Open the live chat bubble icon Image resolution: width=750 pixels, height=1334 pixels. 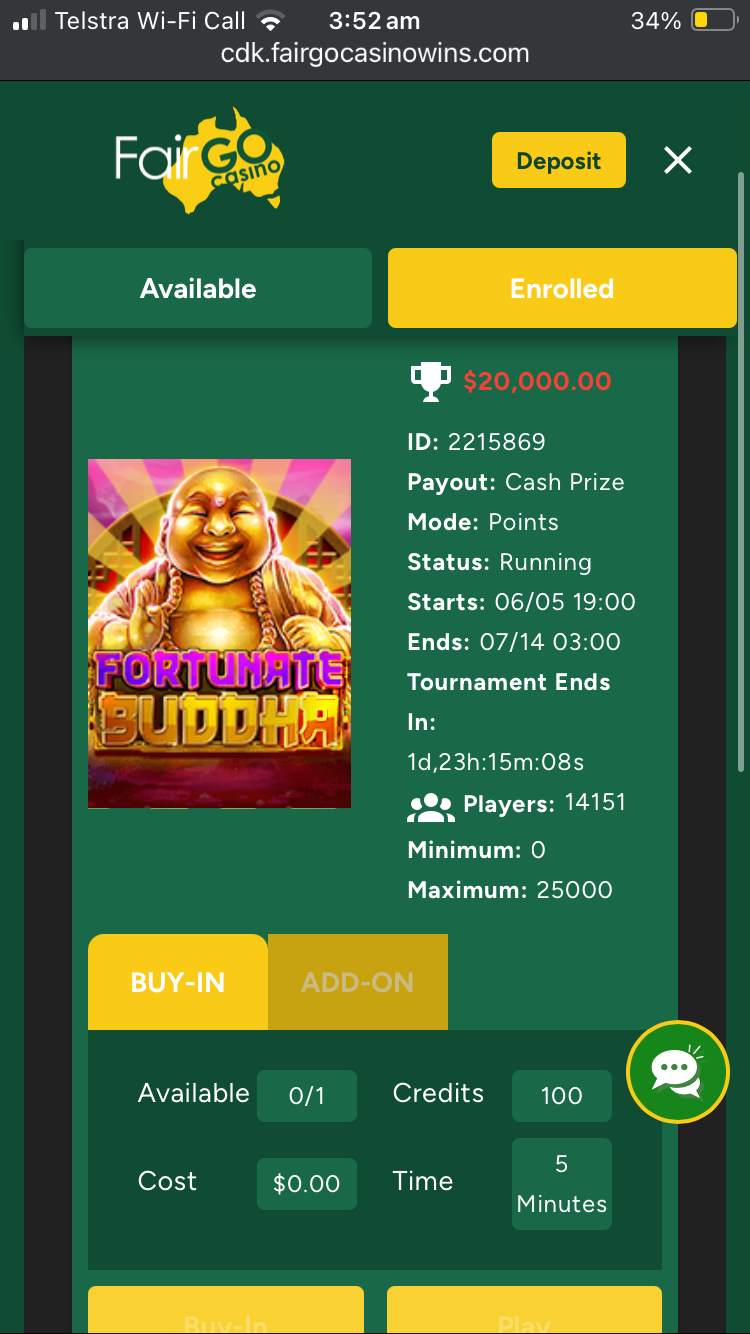click(x=678, y=1072)
